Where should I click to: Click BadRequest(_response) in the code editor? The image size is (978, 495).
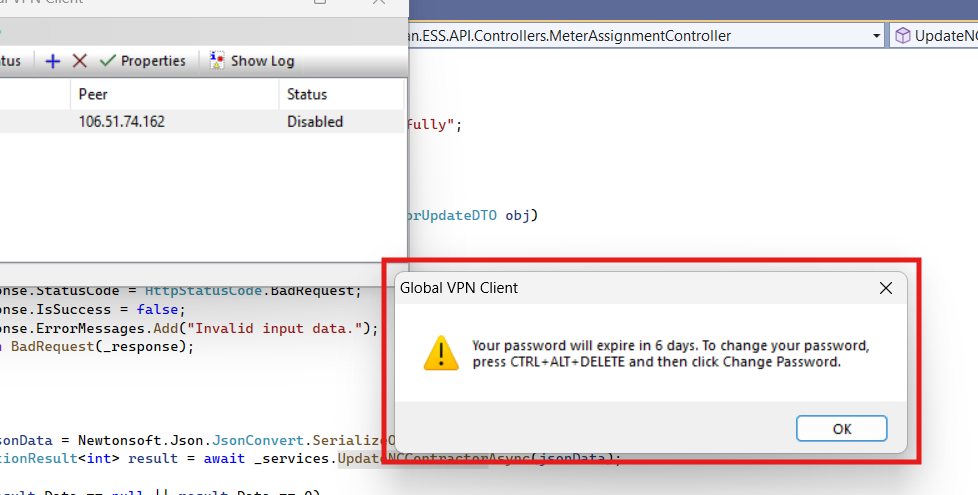click(102, 347)
